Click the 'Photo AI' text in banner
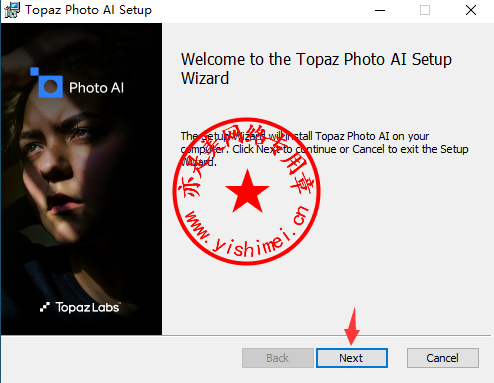 click(x=96, y=88)
